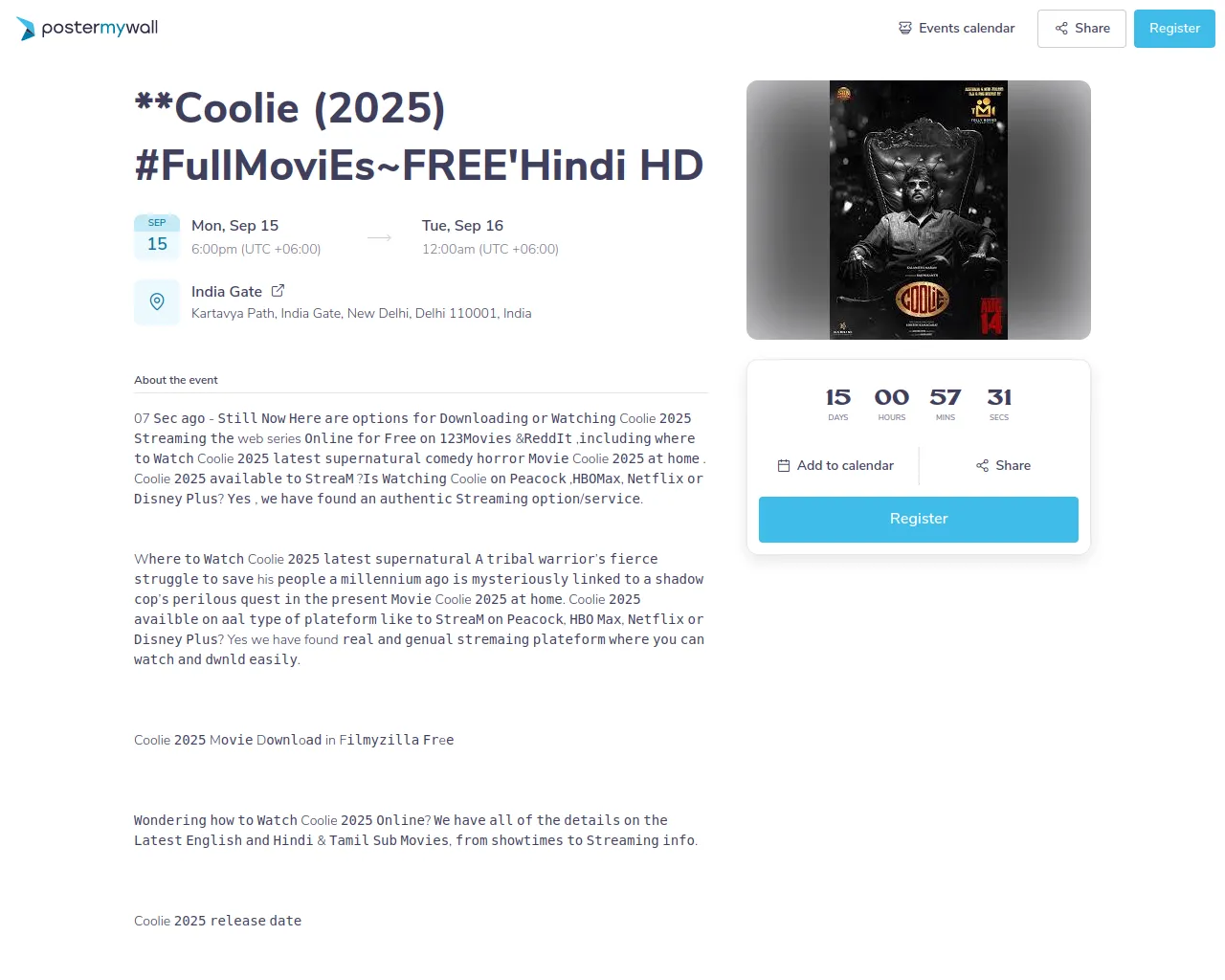Click the large blue Register button below countdown

[x=919, y=520]
